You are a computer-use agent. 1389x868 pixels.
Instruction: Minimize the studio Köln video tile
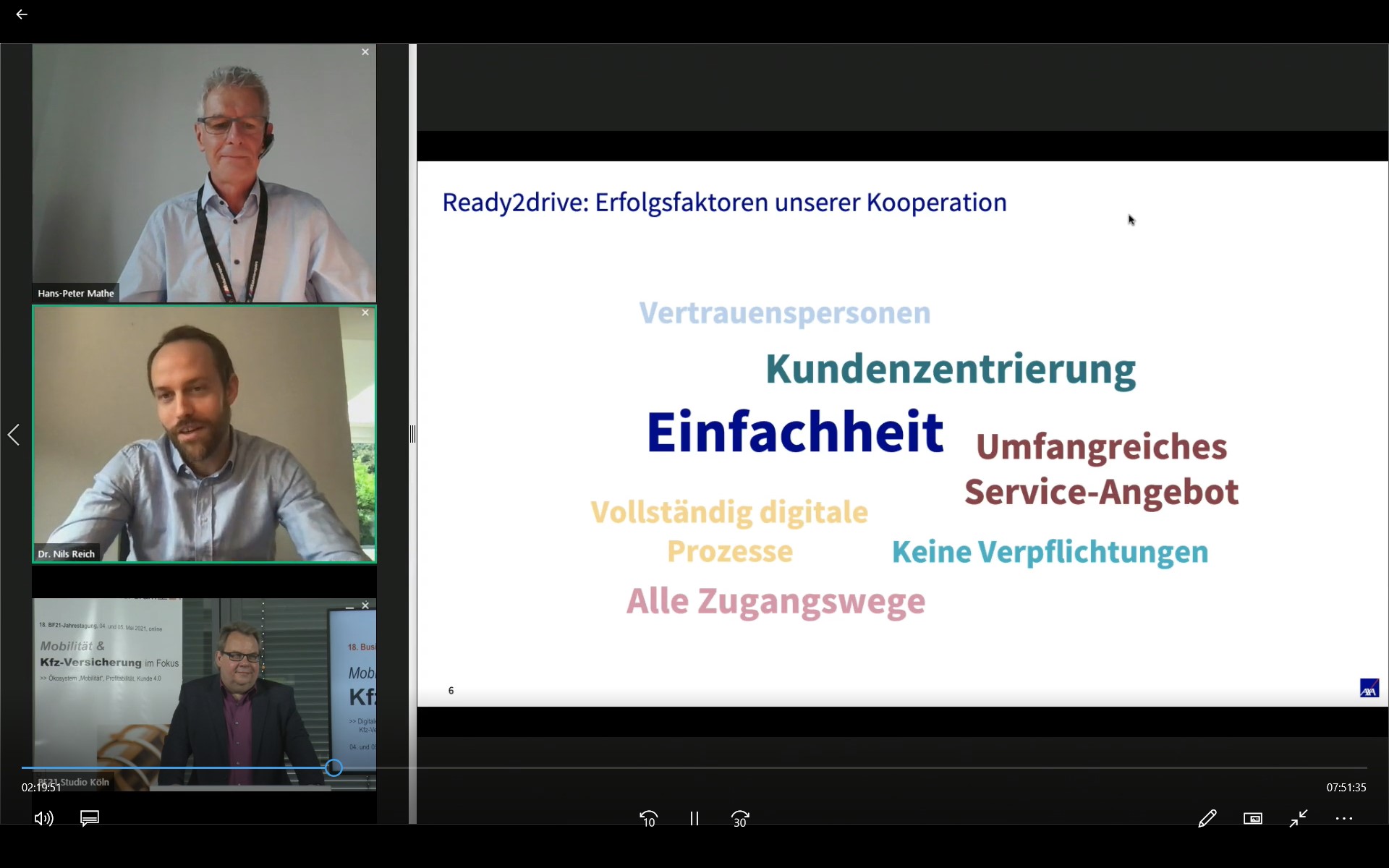tap(350, 607)
